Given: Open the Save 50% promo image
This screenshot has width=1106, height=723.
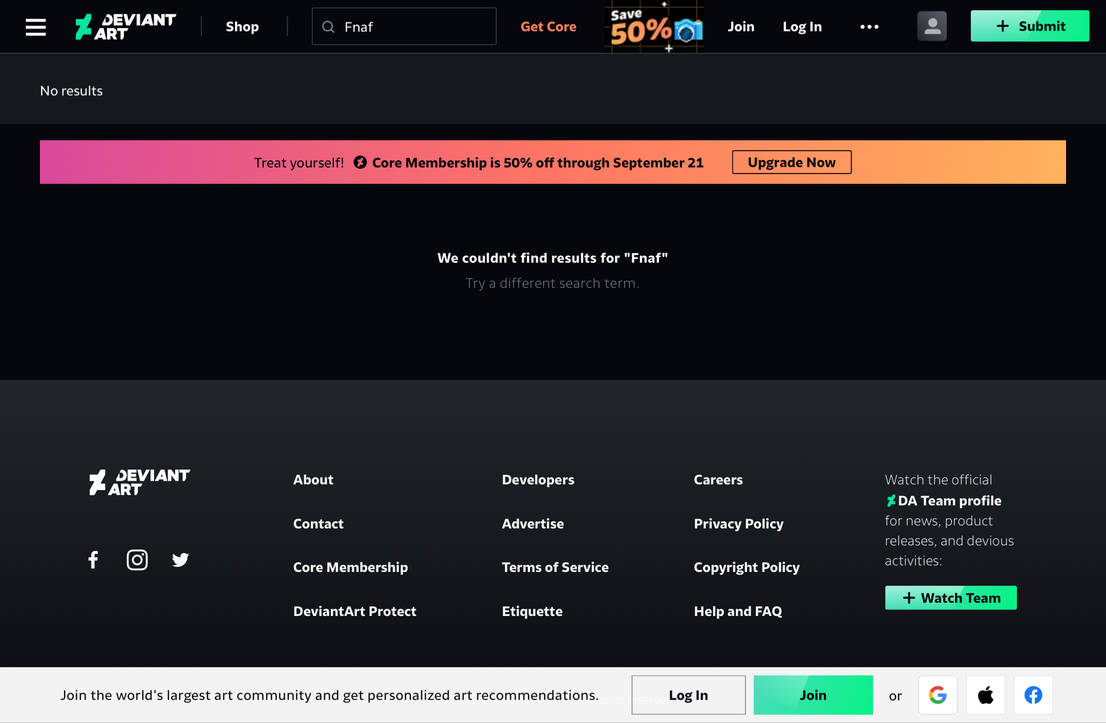Looking at the screenshot, I should coord(655,27).
